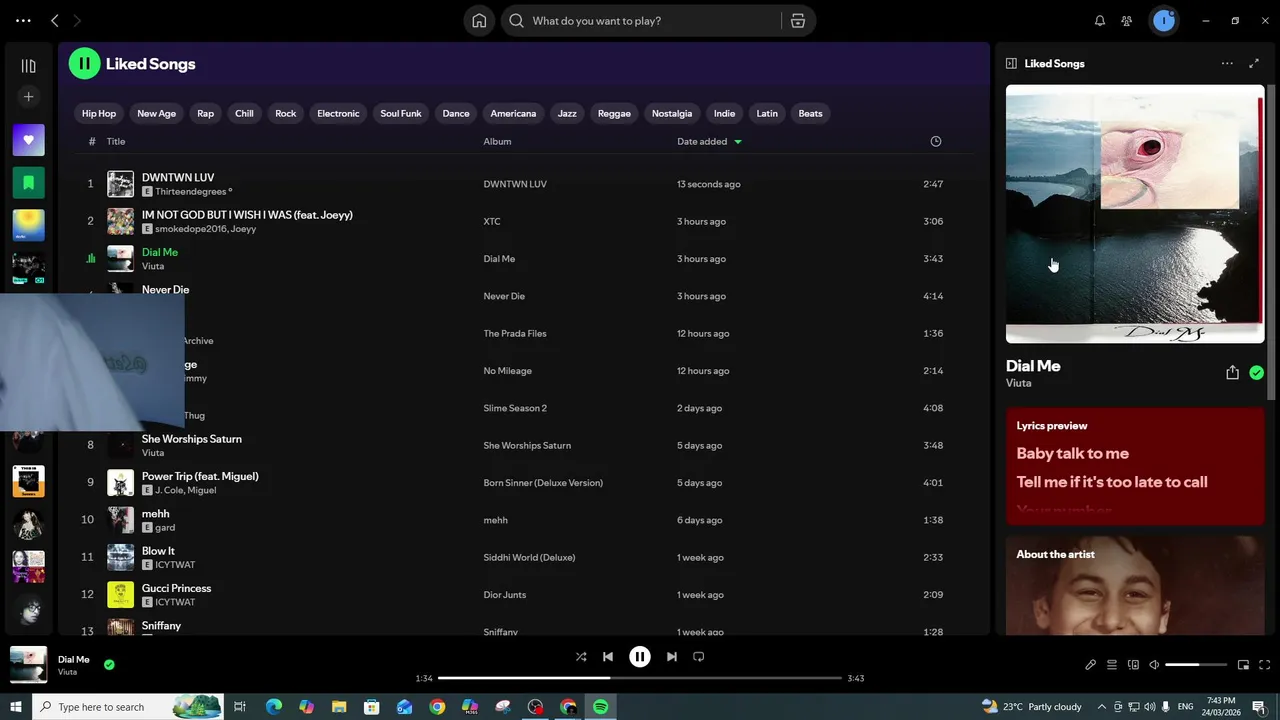Click Dial Me album art in panel
This screenshot has width=1280, height=720.
[x=1135, y=214]
